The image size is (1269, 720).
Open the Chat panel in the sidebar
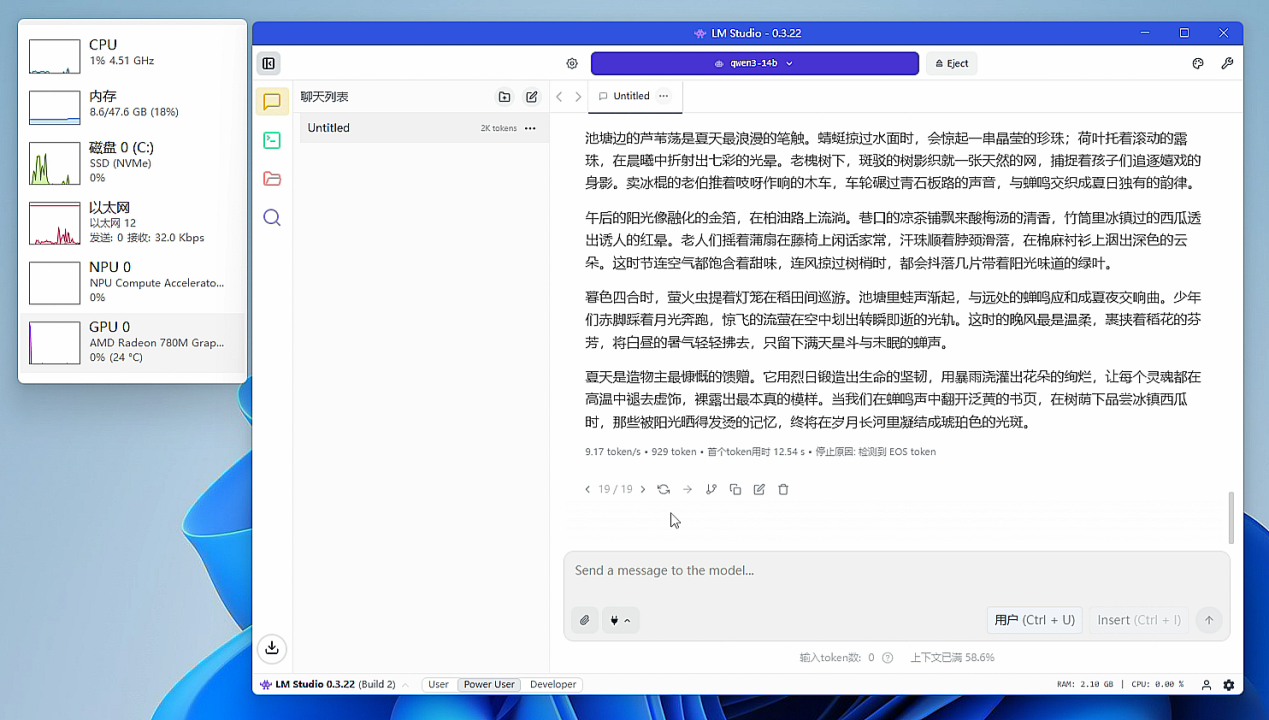271,101
